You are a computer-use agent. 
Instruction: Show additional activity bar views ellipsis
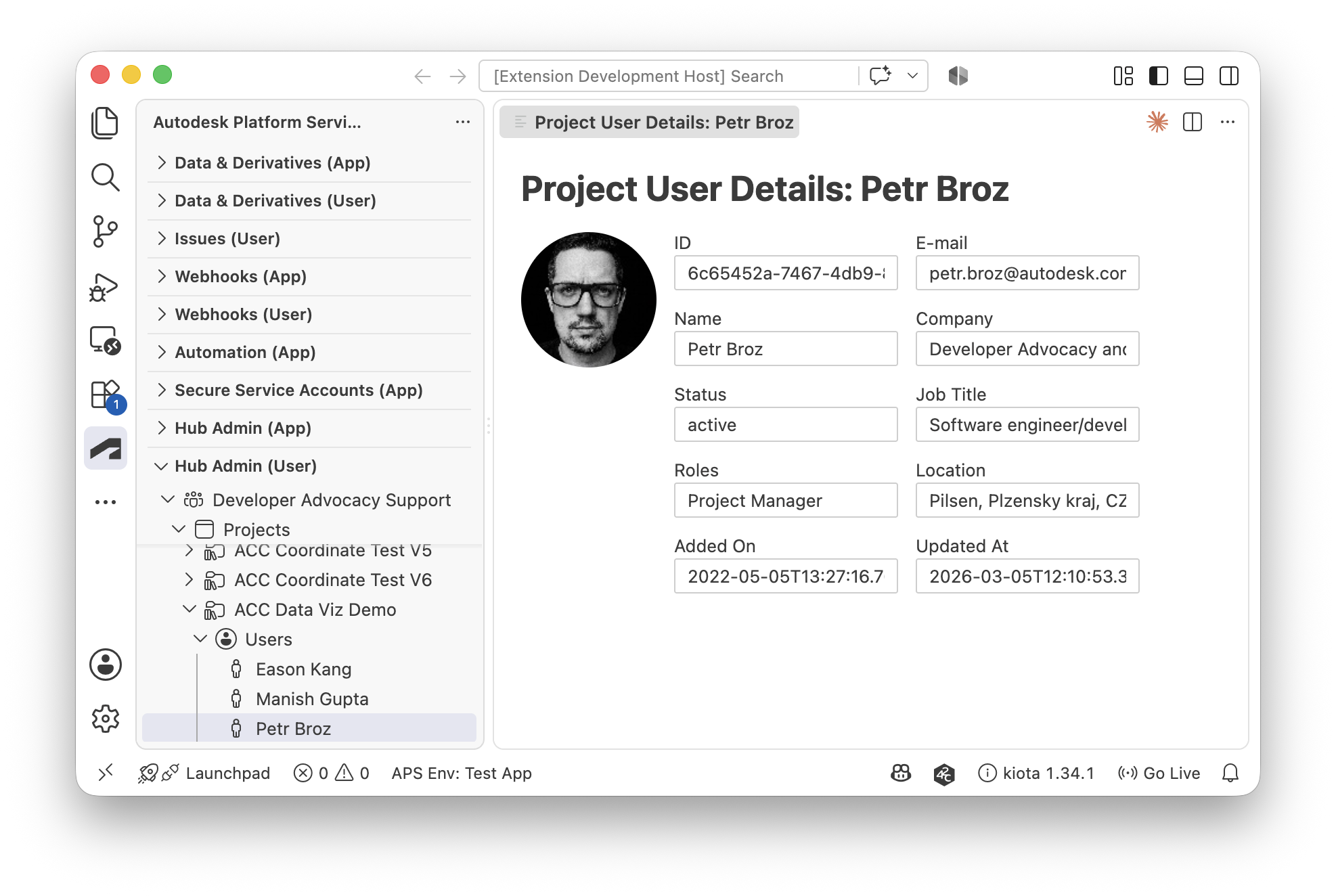pyautogui.click(x=106, y=502)
